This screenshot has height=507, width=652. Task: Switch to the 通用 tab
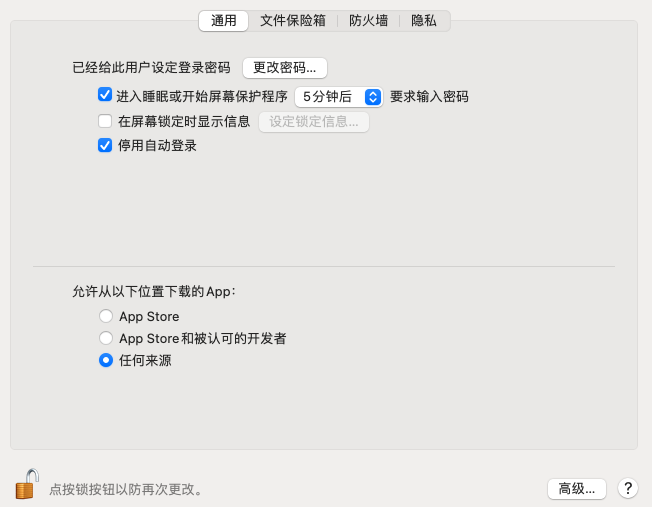tap(224, 20)
